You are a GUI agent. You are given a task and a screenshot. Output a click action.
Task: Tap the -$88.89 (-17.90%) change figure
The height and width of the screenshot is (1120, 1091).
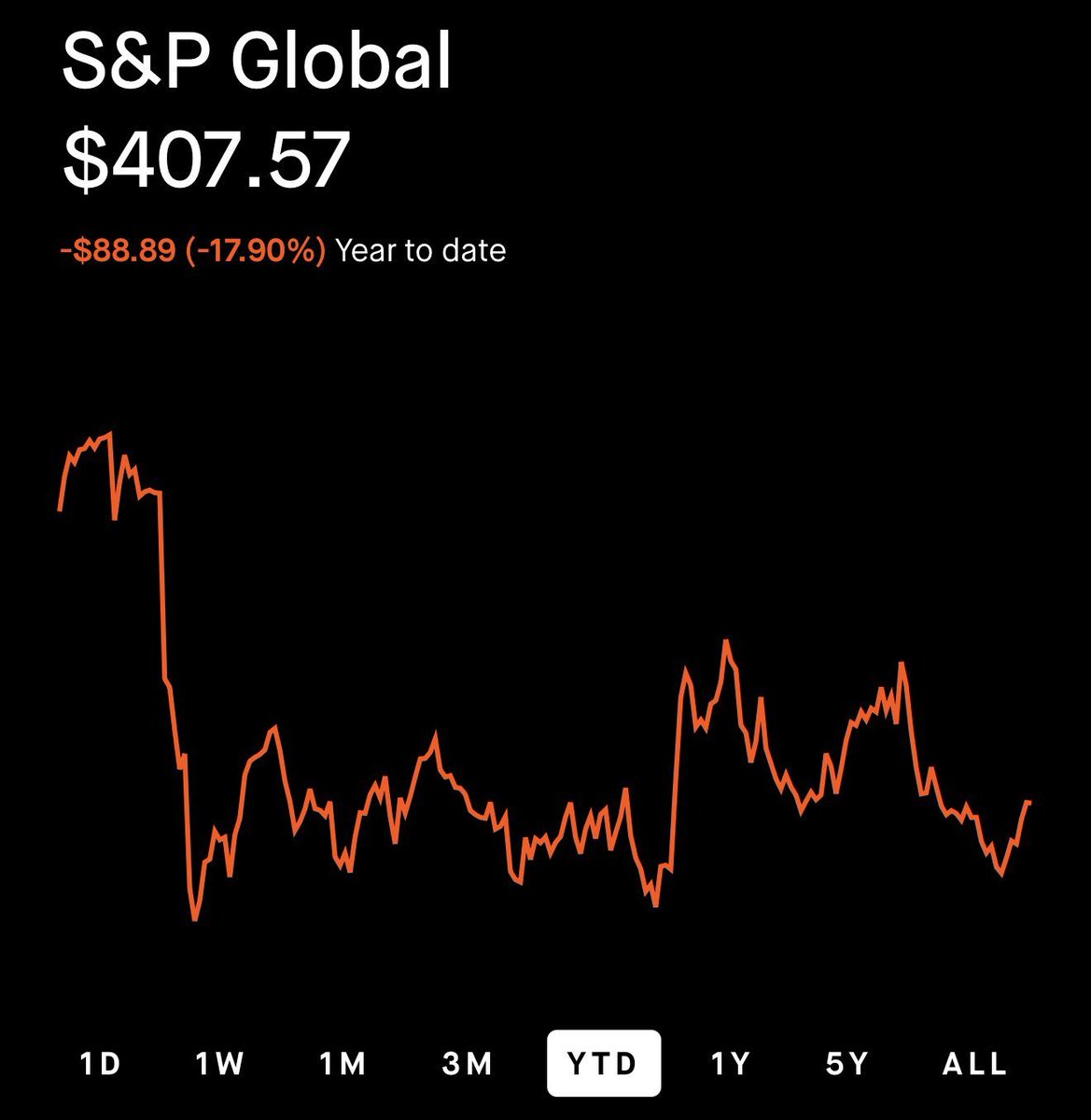[x=192, y=250]
